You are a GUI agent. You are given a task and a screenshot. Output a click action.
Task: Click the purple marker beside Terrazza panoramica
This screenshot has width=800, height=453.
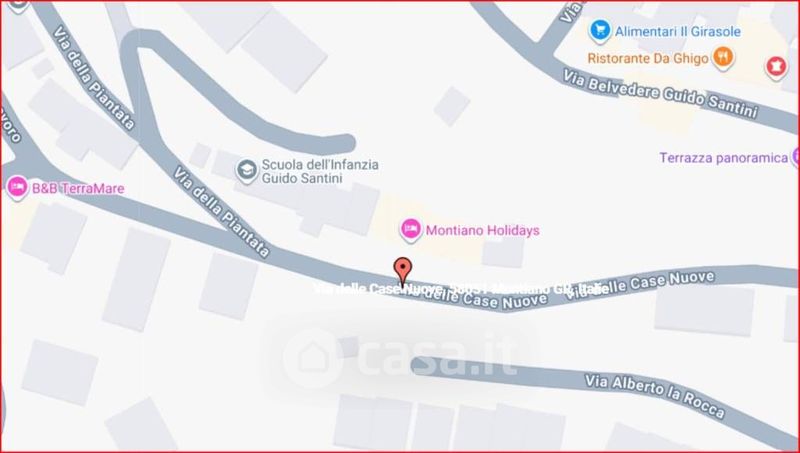click(x=796, y=157)
